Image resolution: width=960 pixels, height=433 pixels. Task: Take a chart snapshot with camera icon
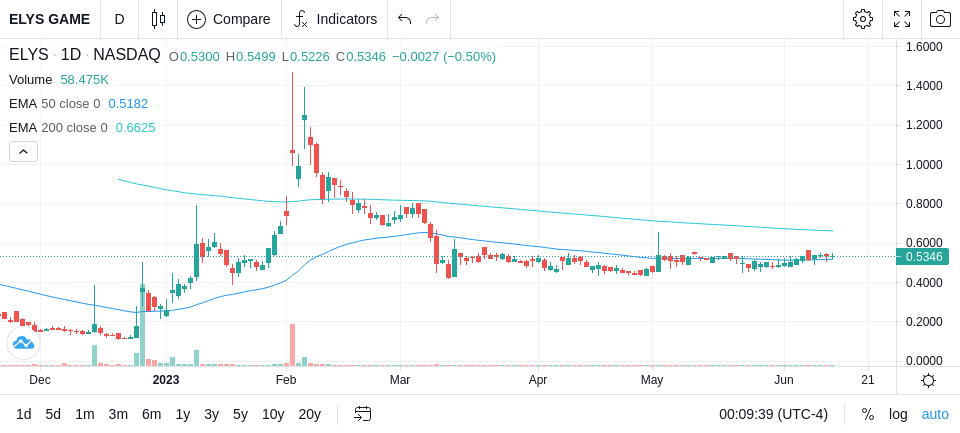pyautogui.click(x=940, y=19)
